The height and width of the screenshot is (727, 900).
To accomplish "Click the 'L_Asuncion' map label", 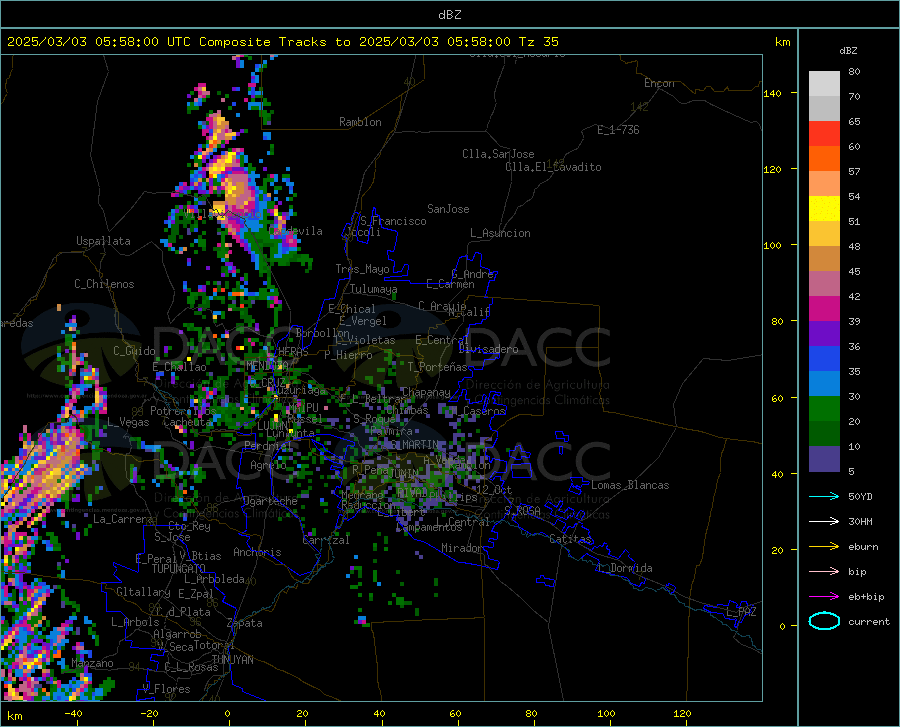I will (500, 233).
